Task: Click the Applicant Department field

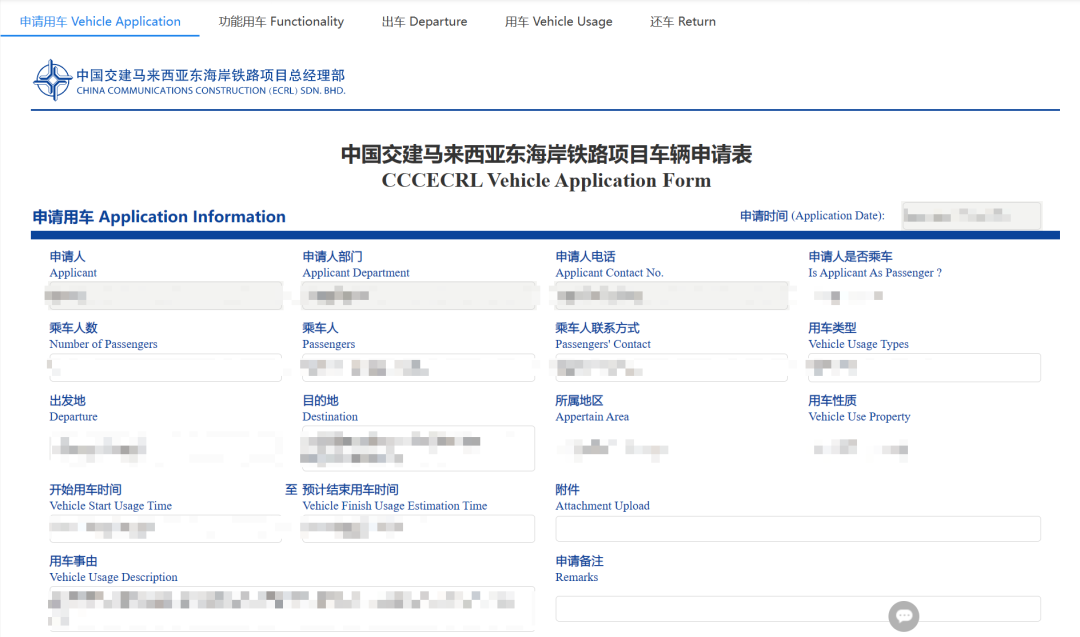Action: (x=418, y=295)
